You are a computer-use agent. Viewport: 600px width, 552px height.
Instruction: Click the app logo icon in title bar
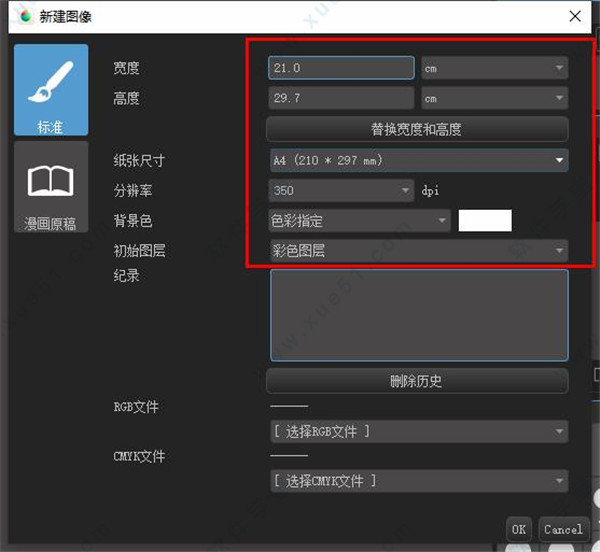coord(26,16)
